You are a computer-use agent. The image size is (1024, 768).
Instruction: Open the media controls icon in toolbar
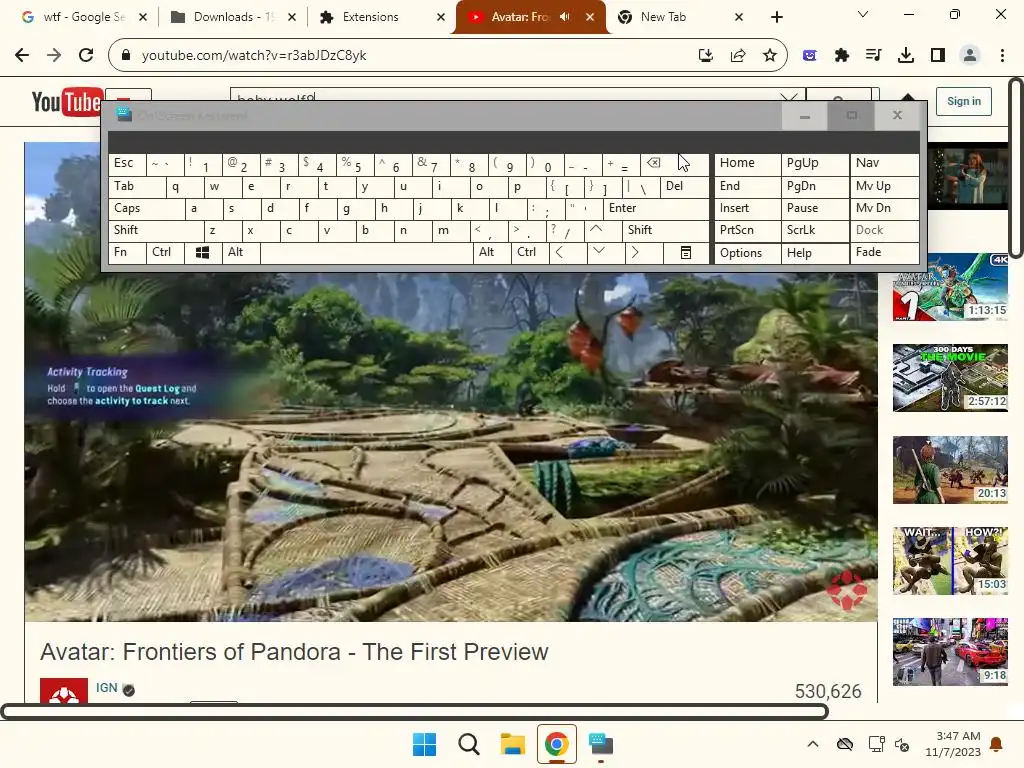click(x=874, y=56)
